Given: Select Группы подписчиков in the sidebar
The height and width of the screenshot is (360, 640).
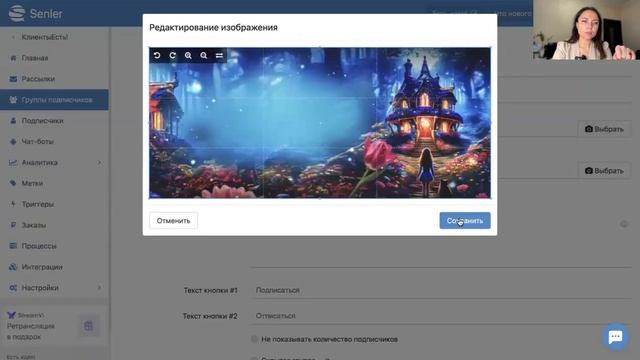Looking at the screenshot, I should click(x=54, y=100).
